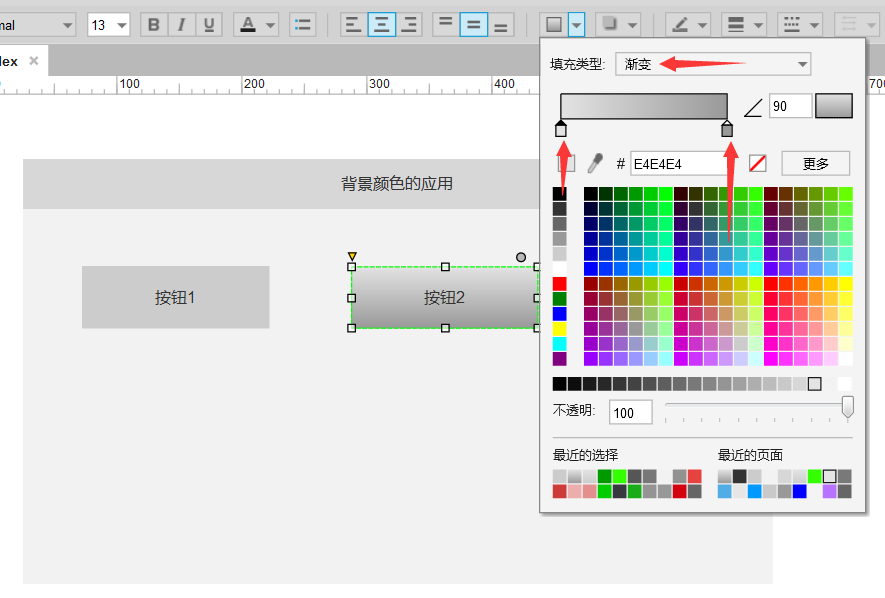
Task: Select the 按钮2 button widget
Action: point(444,297)
